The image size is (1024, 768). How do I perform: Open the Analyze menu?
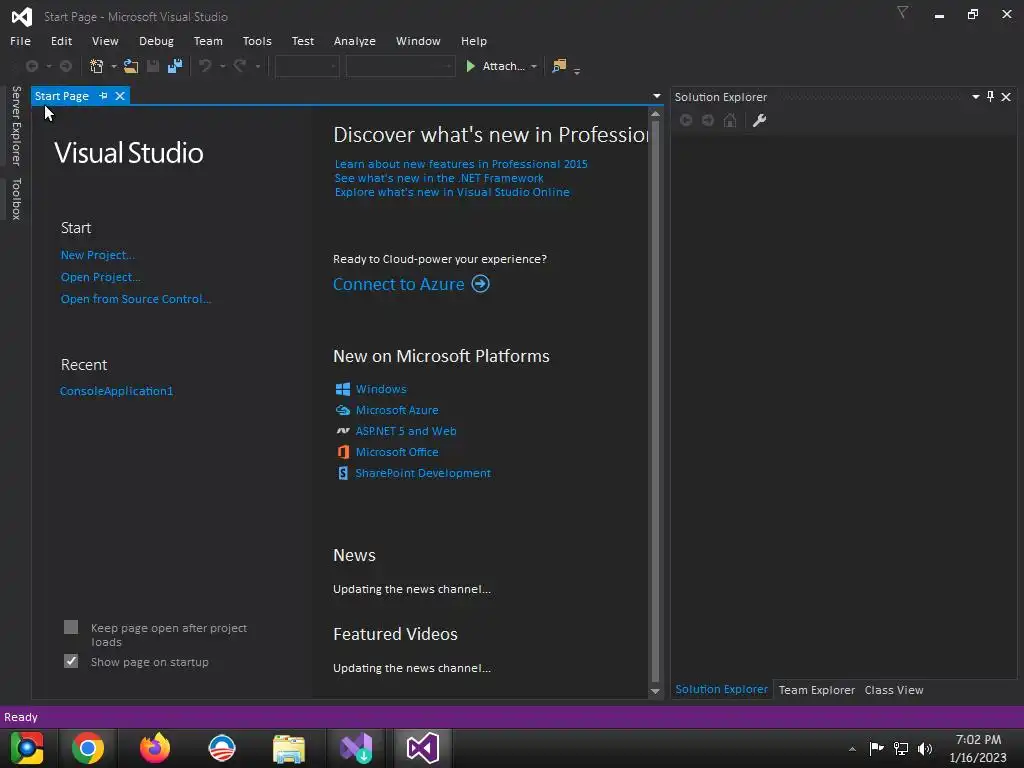point(355,41)
